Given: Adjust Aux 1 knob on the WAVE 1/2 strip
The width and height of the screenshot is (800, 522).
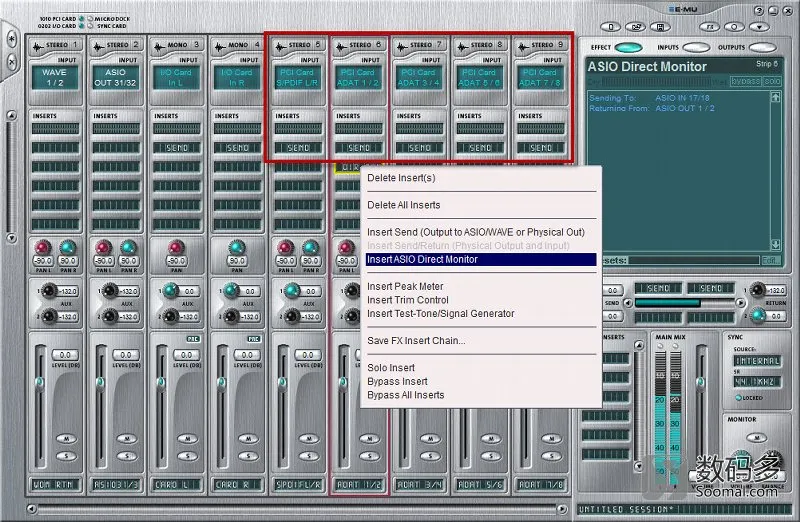Looking at the screenshot, I should tap(48, 291).
